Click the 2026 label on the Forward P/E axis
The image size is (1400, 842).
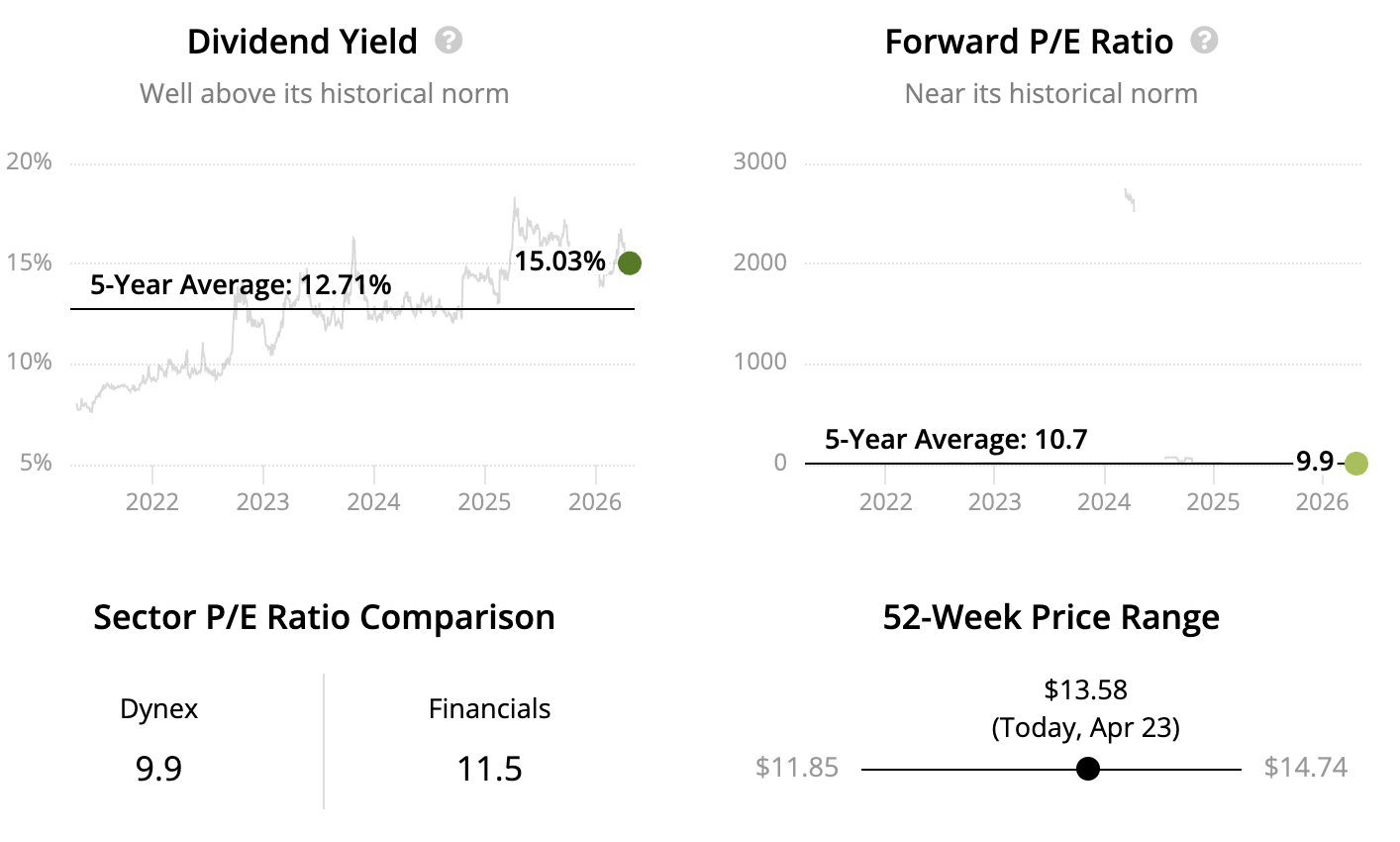pyautogui.click(x=1322, y=501)
